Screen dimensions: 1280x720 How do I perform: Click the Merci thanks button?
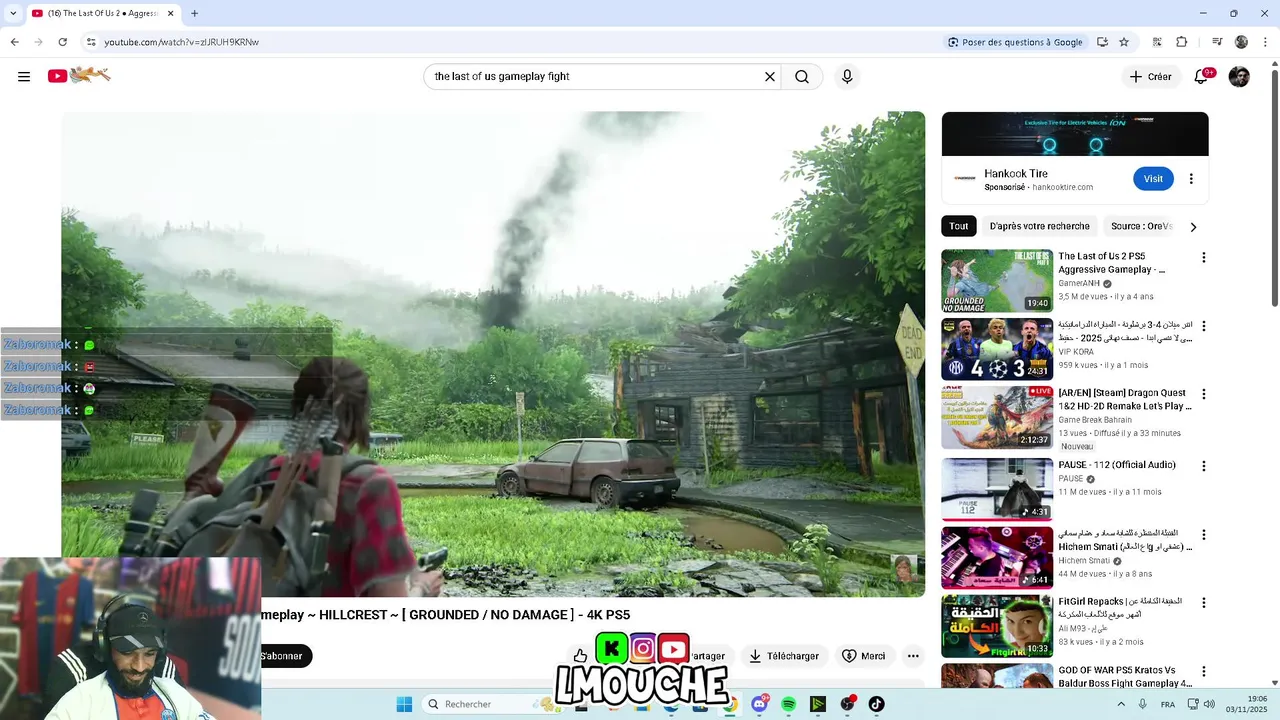click(x=864, y=656)
